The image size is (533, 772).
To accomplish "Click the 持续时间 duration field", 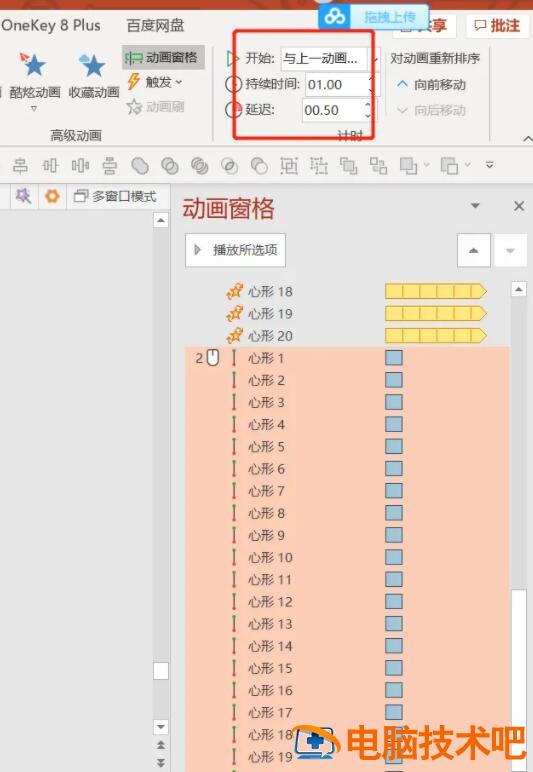I will click(337, 85).
